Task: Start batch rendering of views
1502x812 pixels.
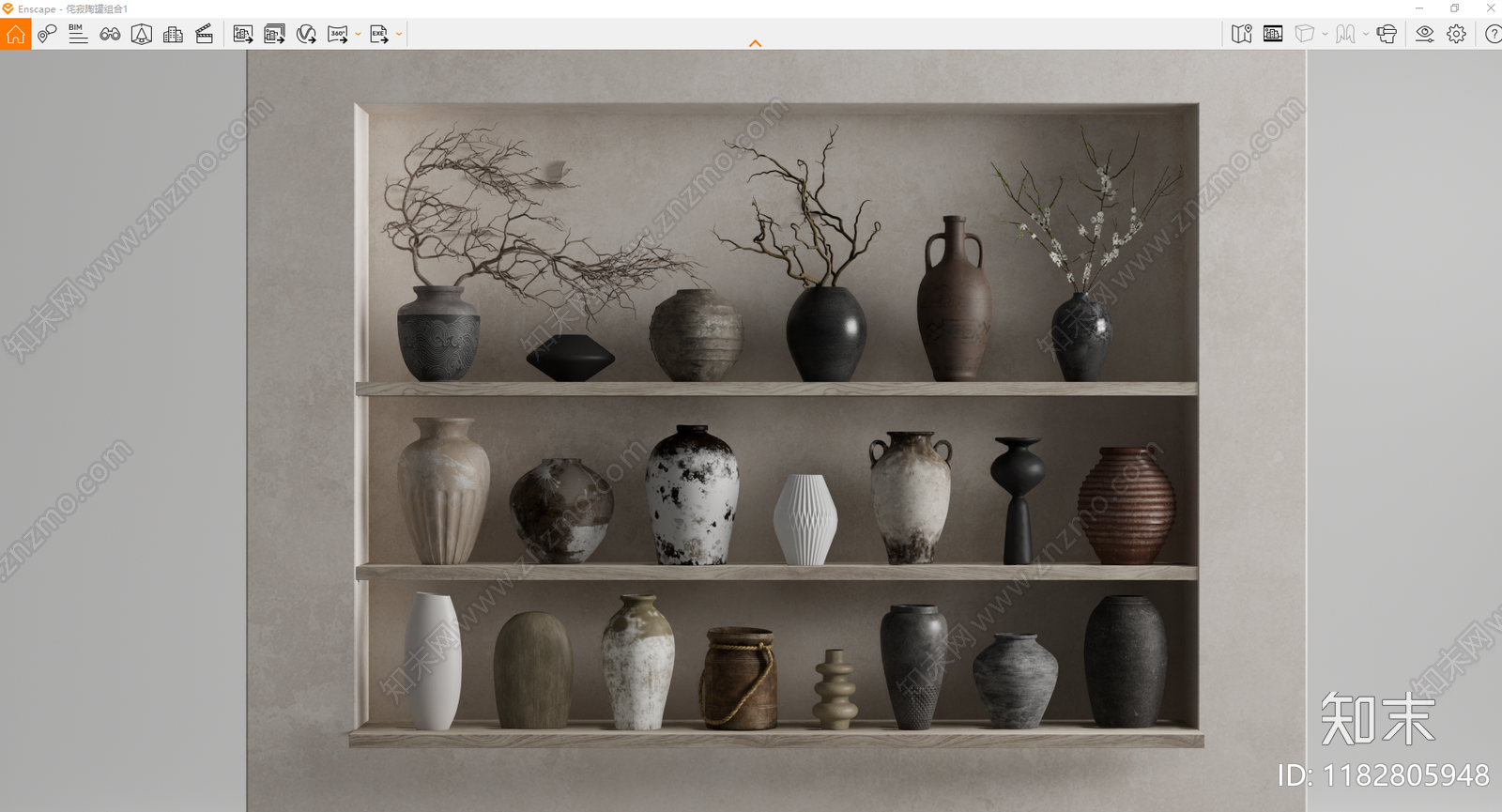Action: point(274,35)
